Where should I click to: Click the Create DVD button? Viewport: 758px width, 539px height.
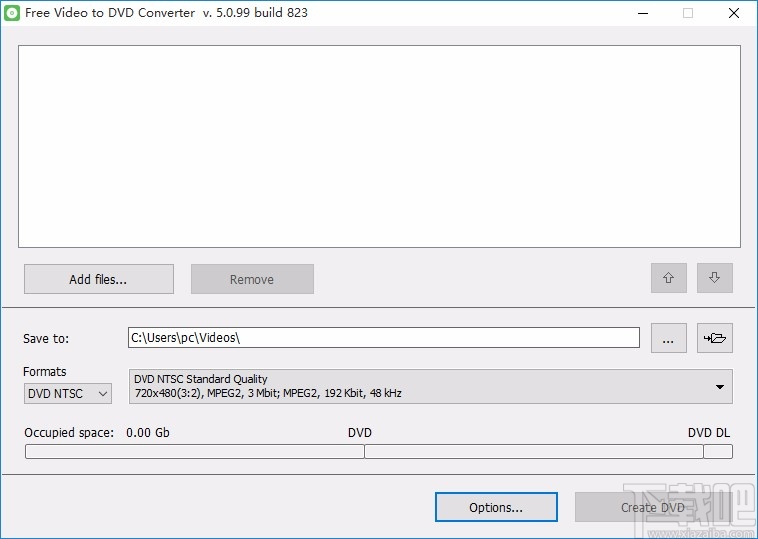coord(653,507)
